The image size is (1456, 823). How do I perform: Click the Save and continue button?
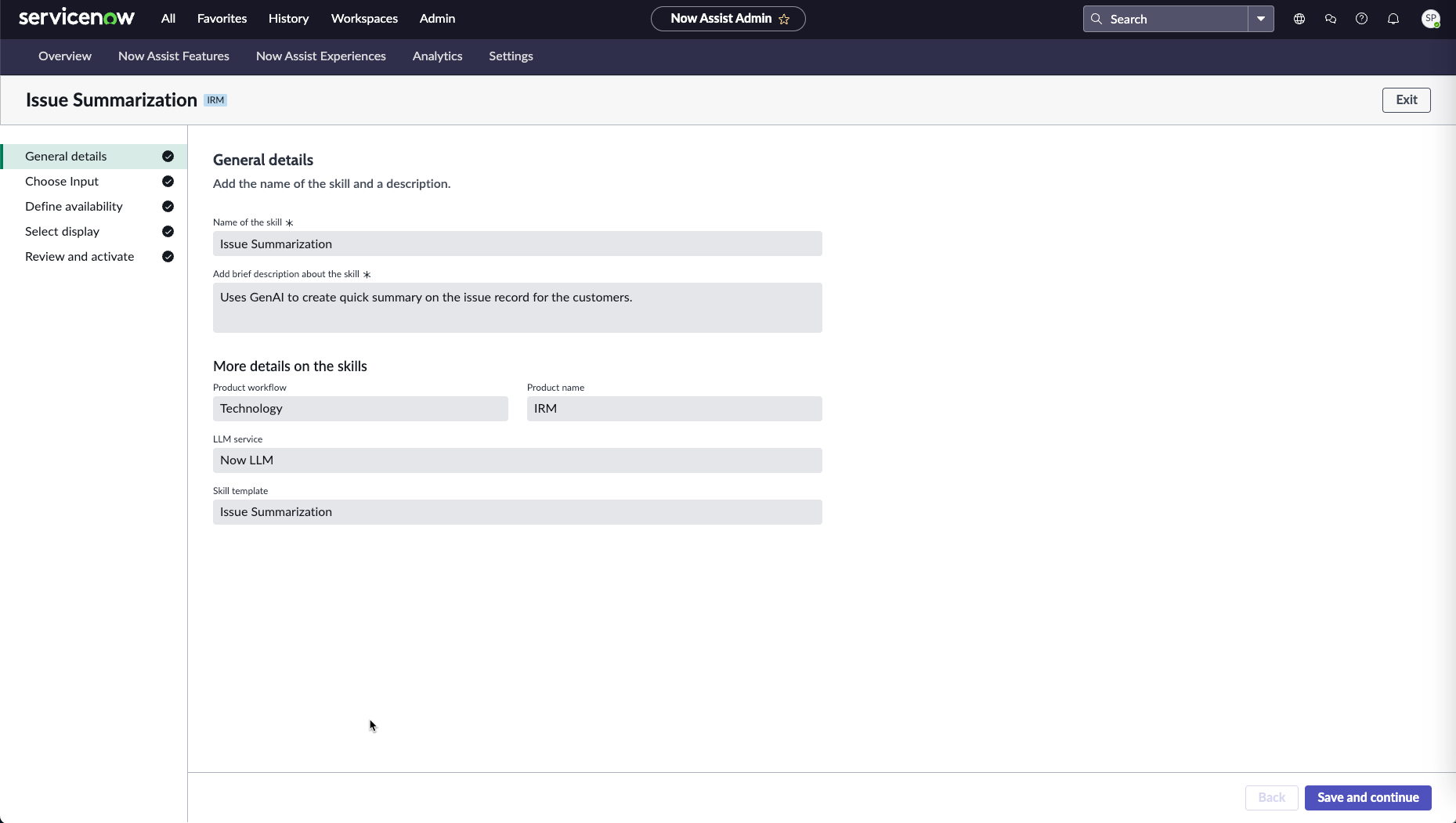(x=1367, y=797)
